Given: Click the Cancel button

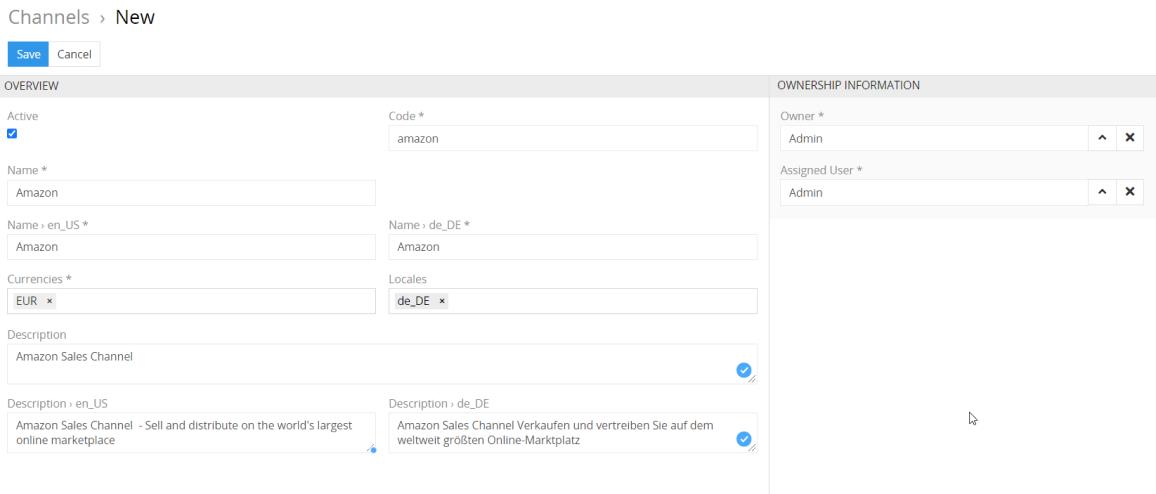Looking at the screenshot, I should click(x=74, y=54).
